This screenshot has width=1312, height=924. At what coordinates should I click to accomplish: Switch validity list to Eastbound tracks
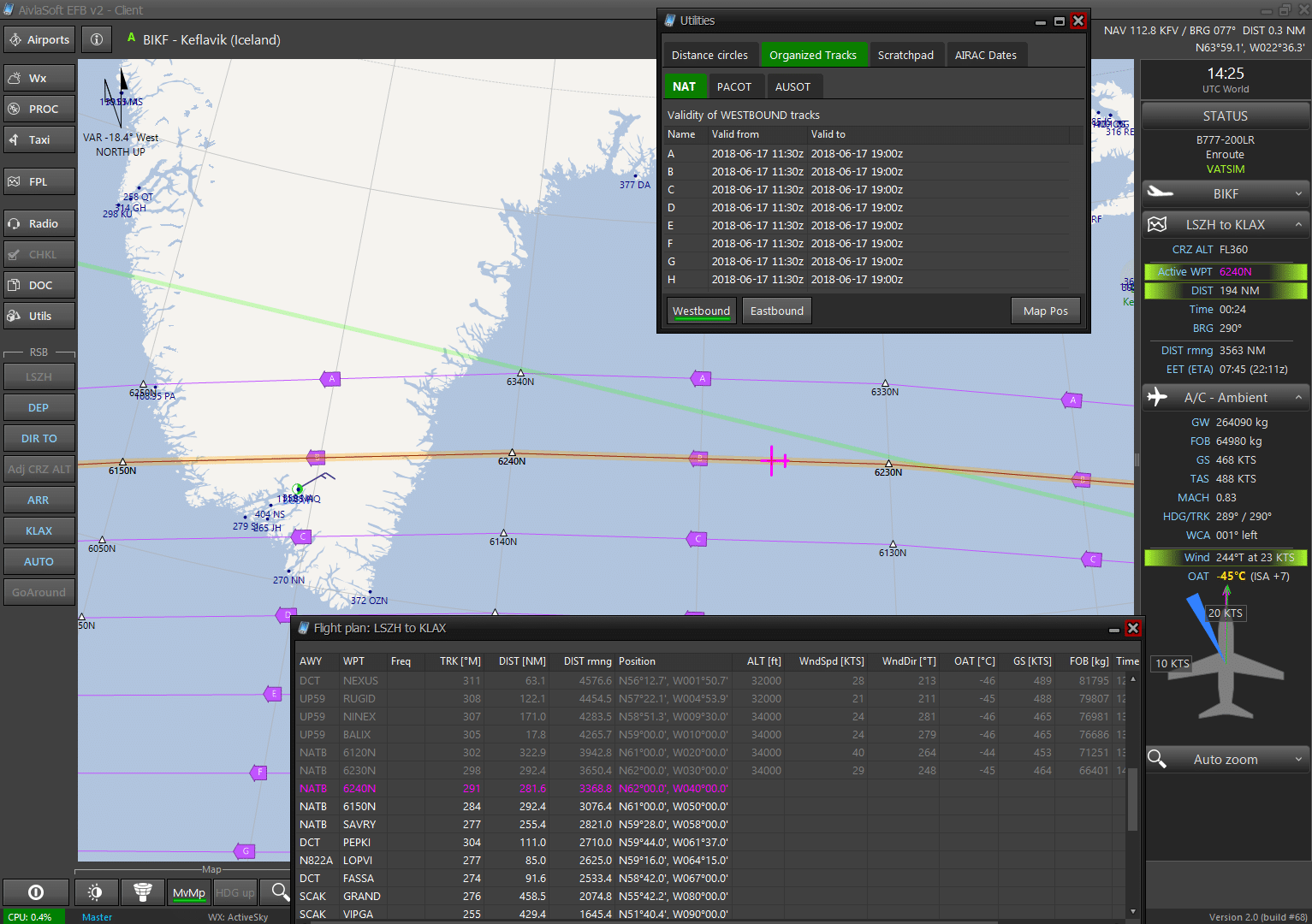tap(776, 311)
